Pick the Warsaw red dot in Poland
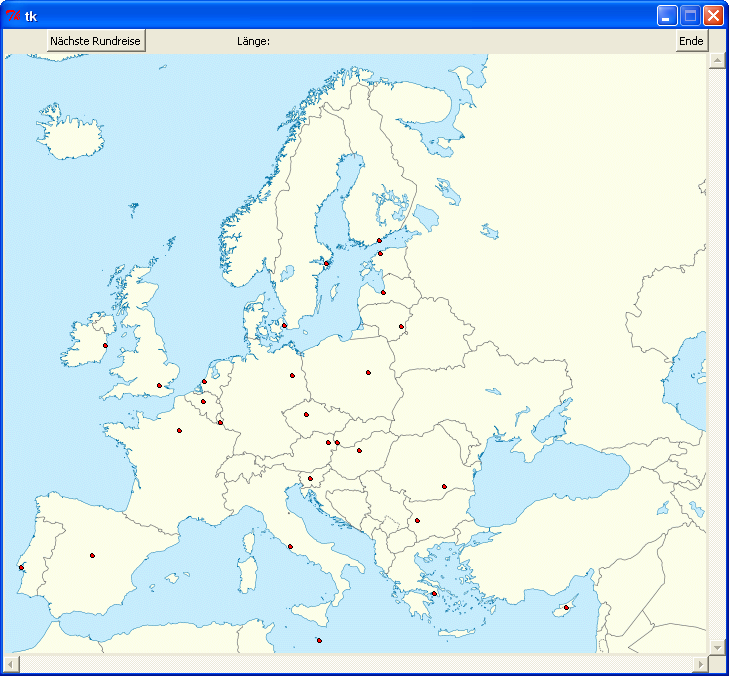Screen dimensions: 729x676 [369, 372]
